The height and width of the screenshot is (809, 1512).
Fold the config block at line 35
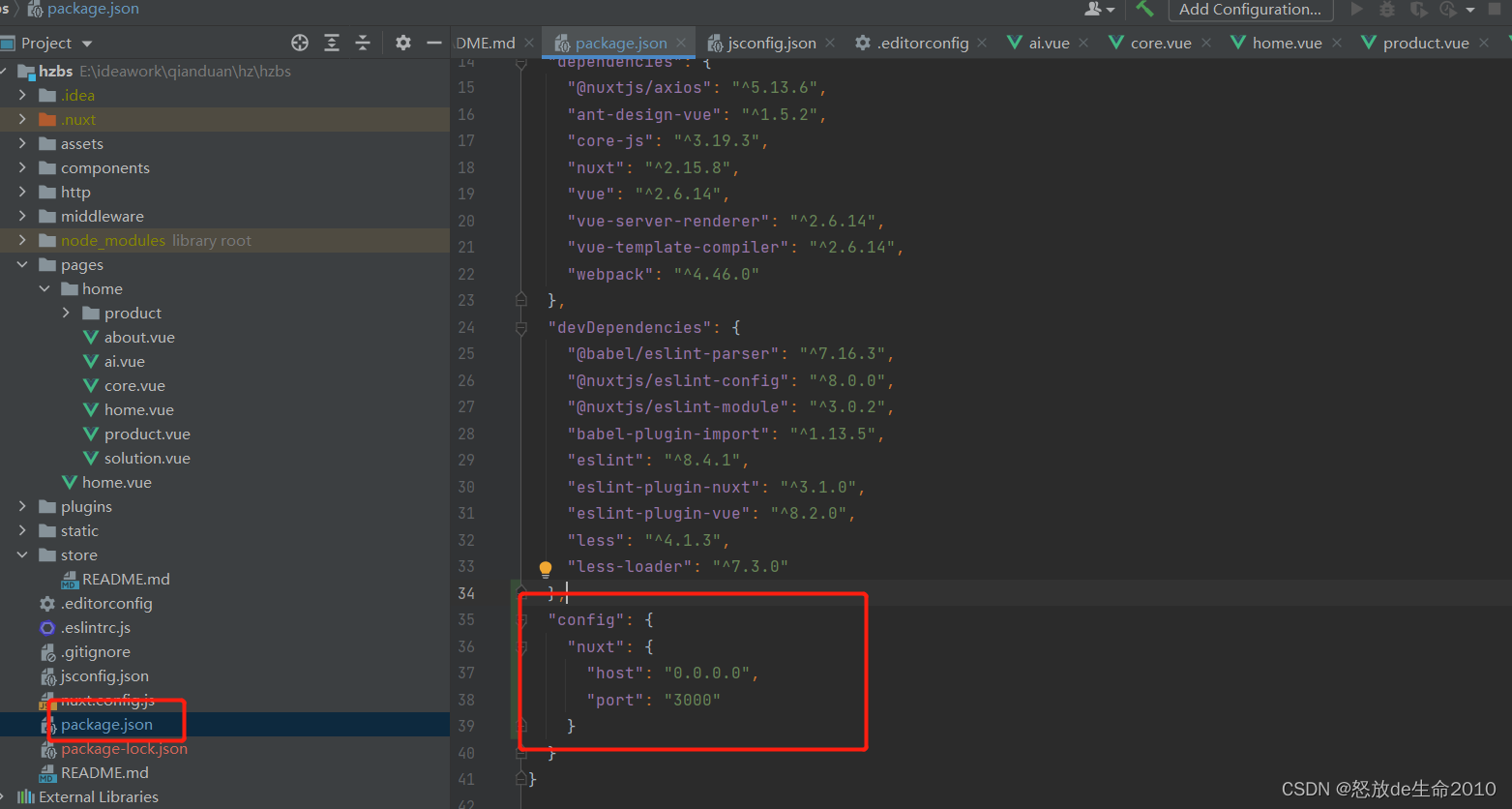pos(521,620)
